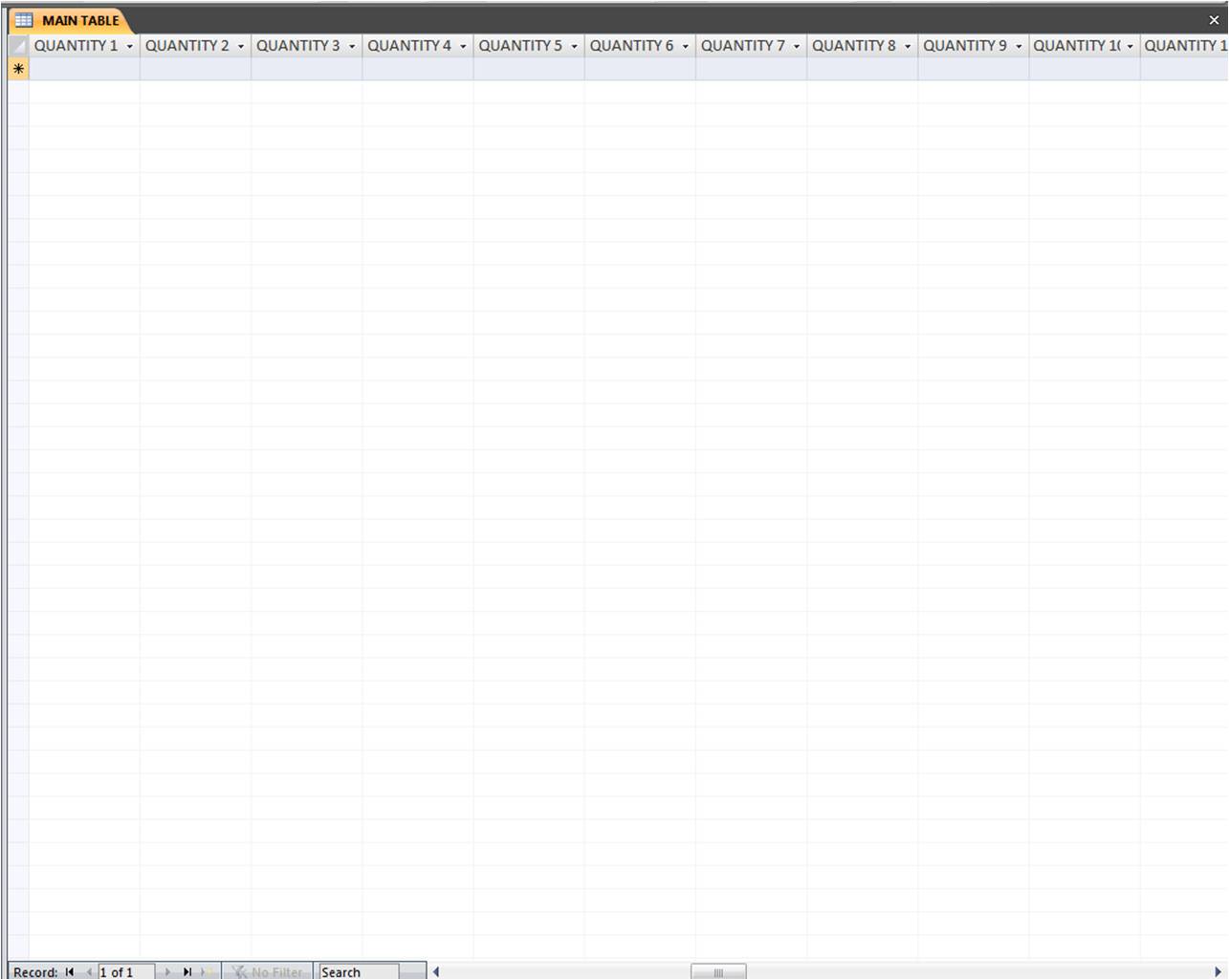The width and height of the screenshot is (1229, 980).
Task: Select the QUANTITY 8 column header
Action: click(862, 46)
